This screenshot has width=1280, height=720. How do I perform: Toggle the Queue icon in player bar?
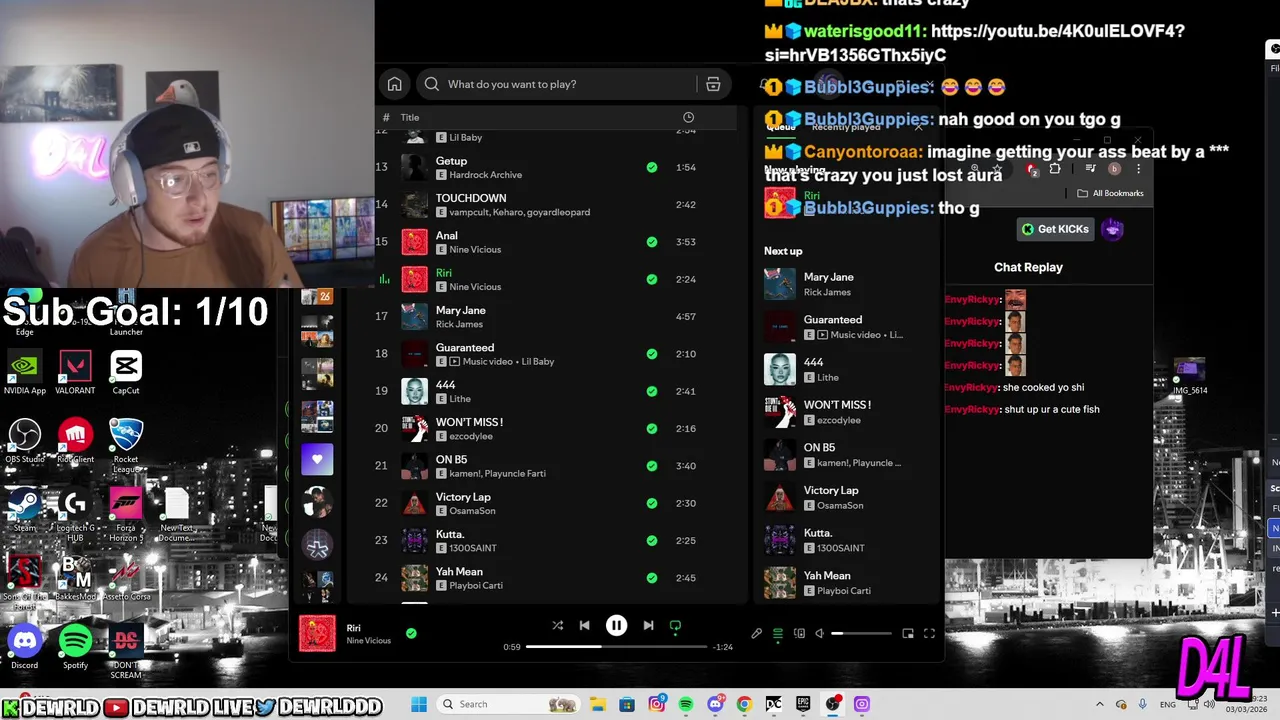click(x=778, y=633)
